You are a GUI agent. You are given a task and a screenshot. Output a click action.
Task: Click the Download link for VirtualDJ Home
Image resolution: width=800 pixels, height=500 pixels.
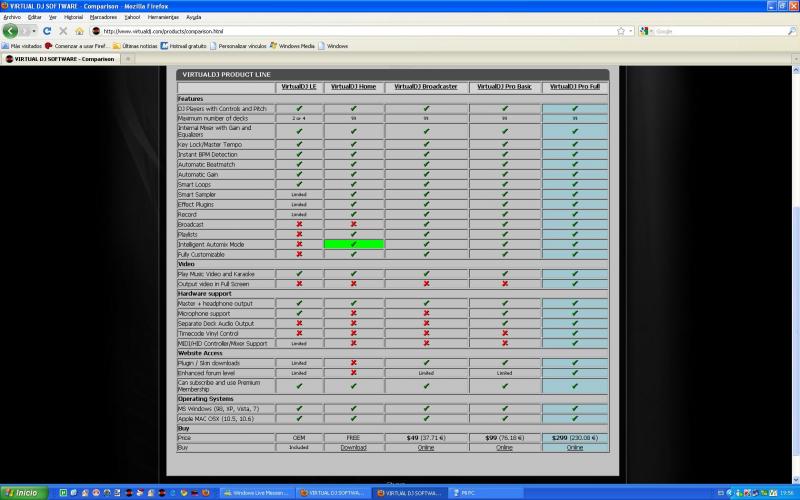[354, 447]
